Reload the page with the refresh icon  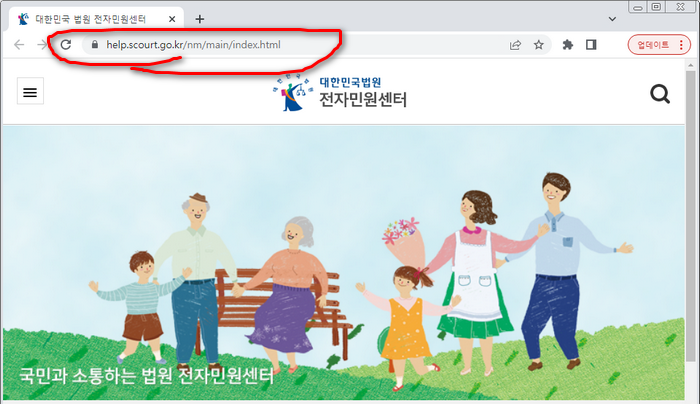66,45
